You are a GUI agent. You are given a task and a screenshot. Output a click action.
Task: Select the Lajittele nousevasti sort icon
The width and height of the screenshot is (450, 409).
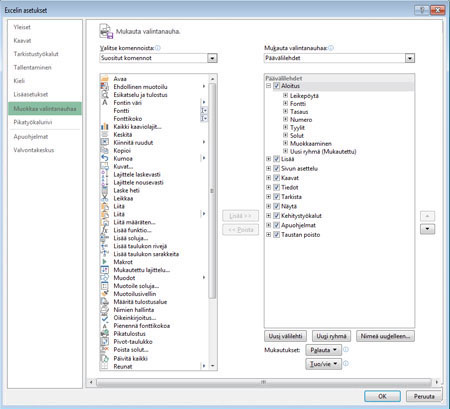click(x=105, y=182)
